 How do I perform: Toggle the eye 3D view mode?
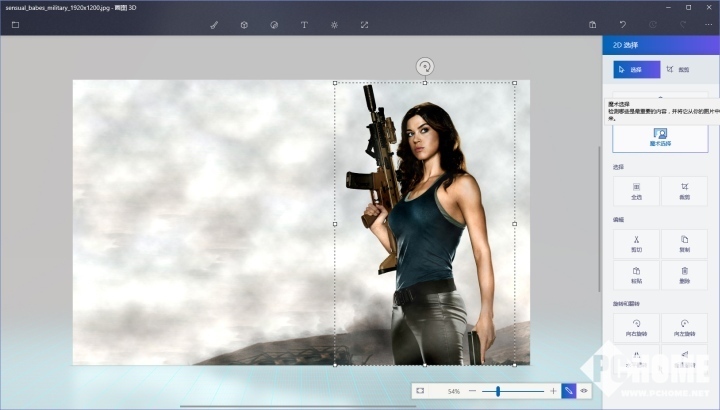point(584,391)
